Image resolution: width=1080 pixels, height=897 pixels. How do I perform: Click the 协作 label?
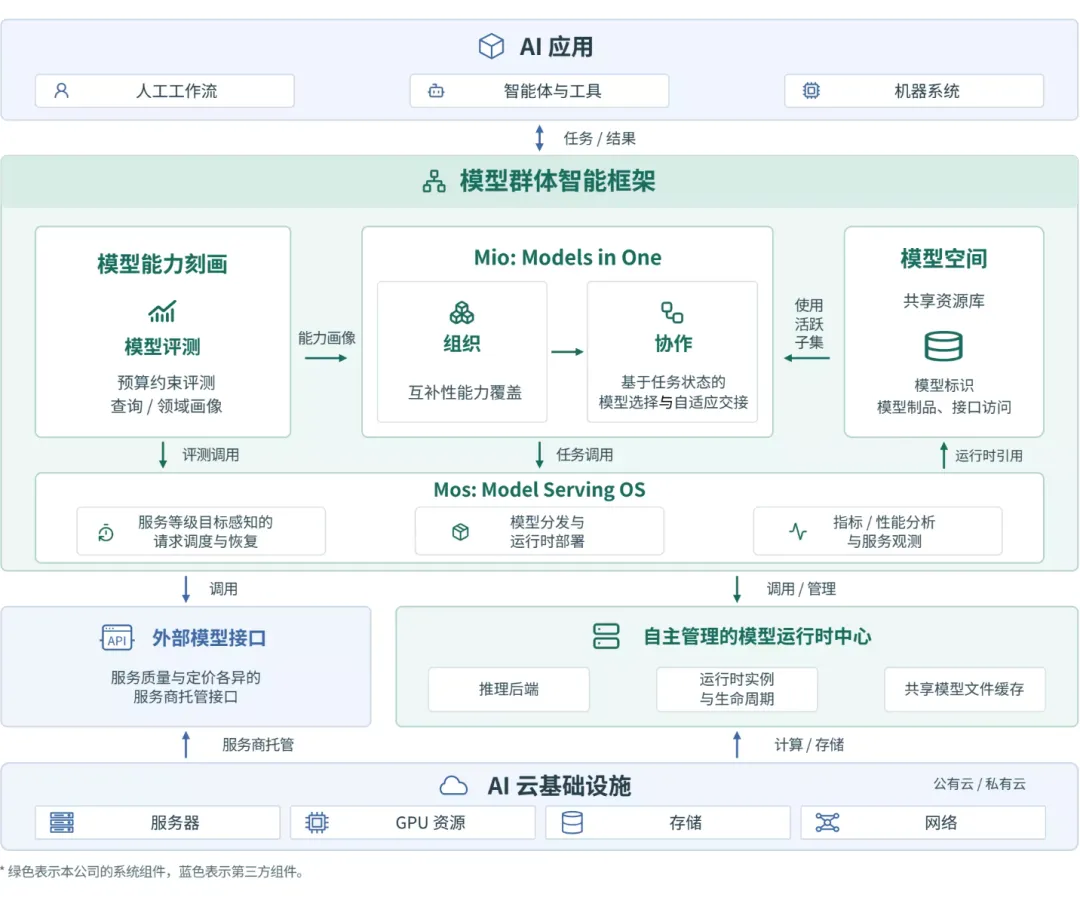pyautogui.click(x=673, y=343)
